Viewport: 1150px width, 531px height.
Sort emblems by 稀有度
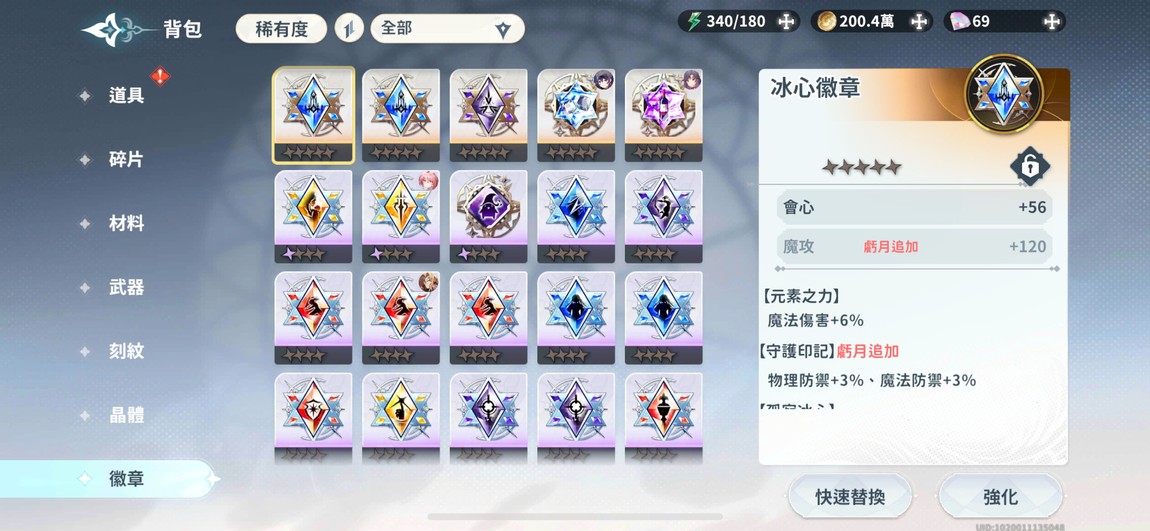click(282, 29)
